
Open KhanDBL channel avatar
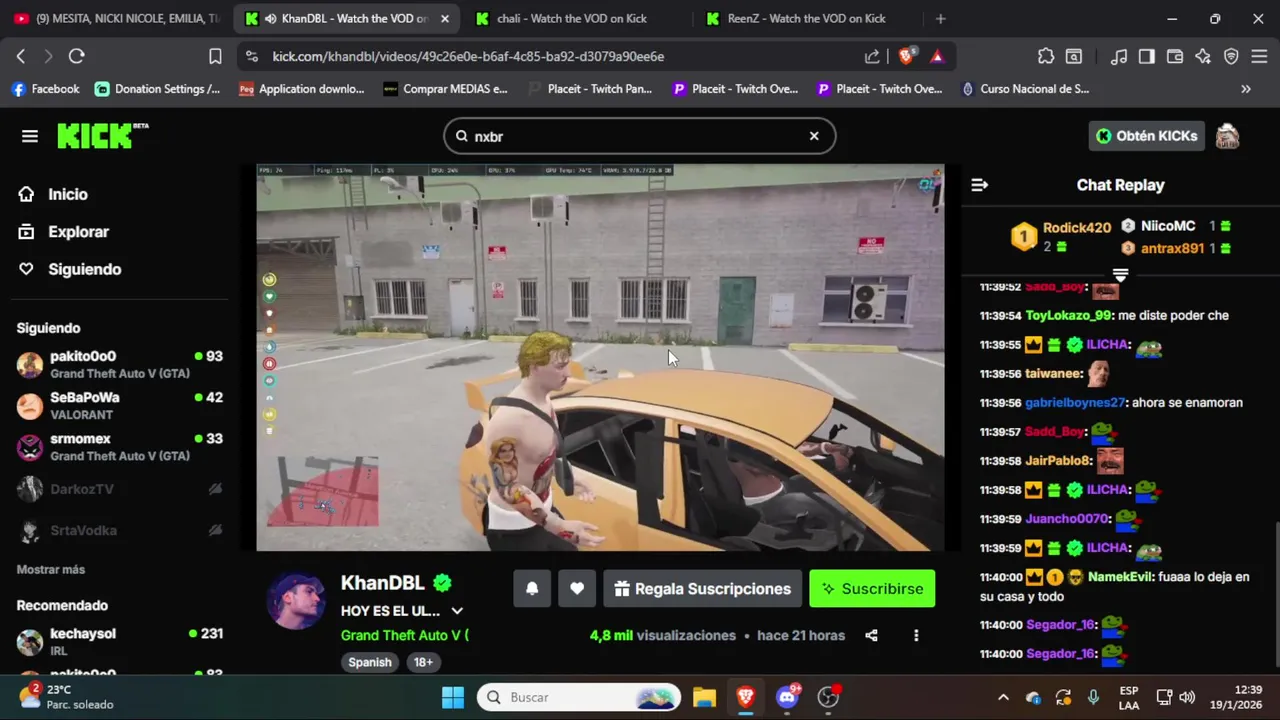(x=295, y=601)
